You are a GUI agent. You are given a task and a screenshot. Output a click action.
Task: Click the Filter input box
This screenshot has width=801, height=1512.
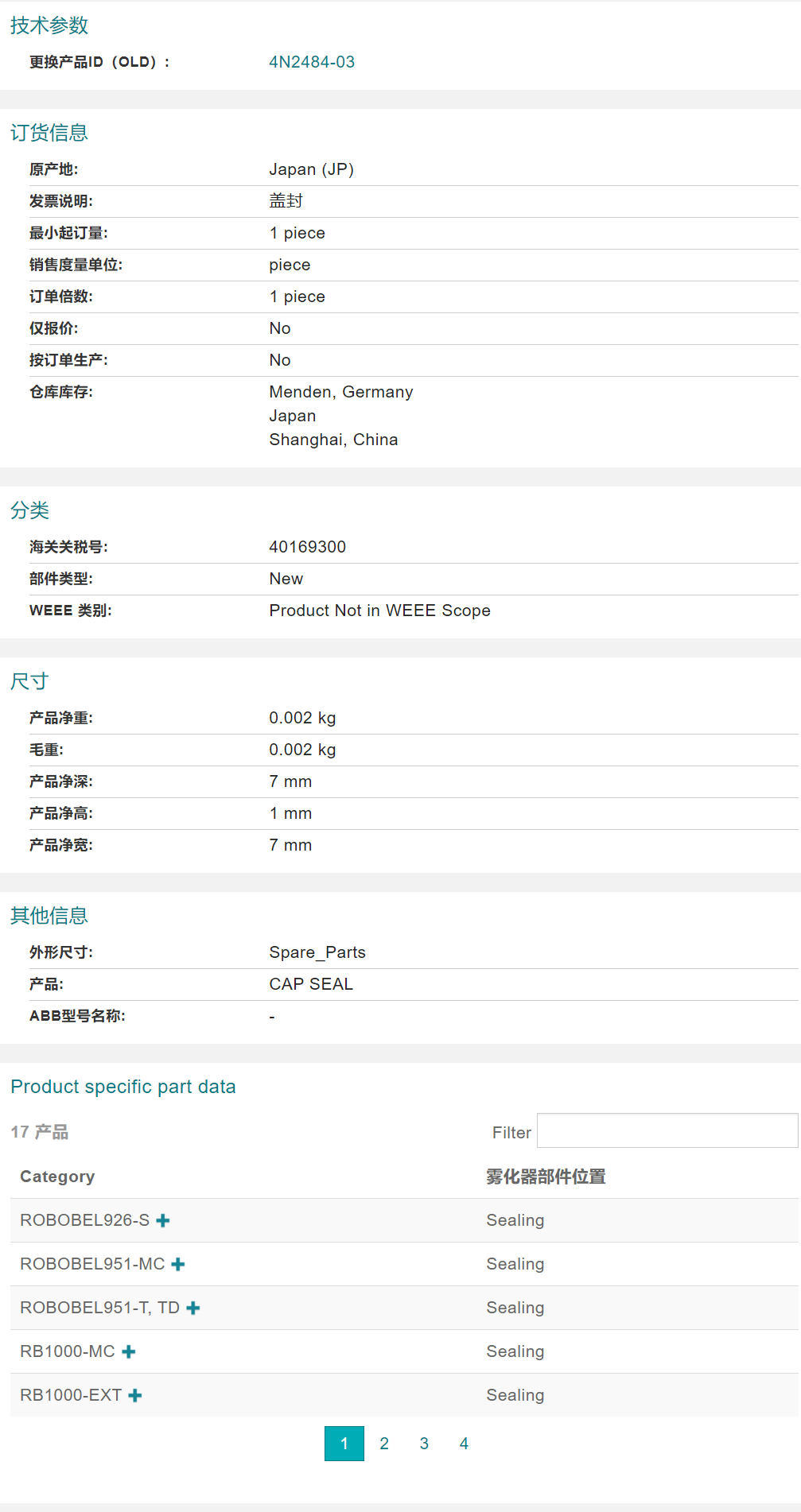(667, 1130)
